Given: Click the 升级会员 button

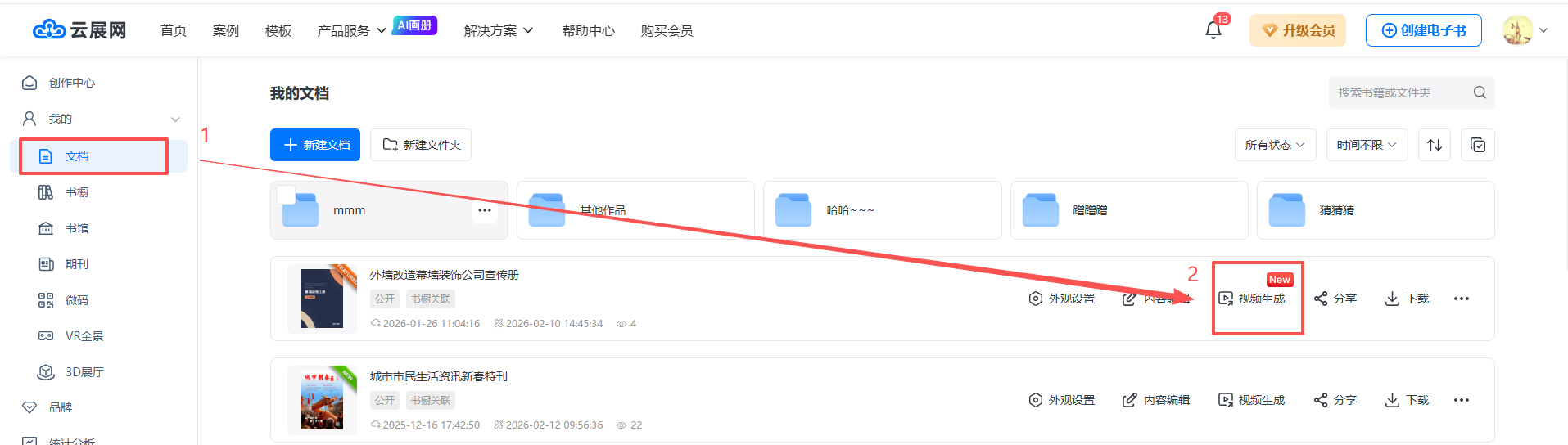Looking at the screenshot, I should point(1297,30).
